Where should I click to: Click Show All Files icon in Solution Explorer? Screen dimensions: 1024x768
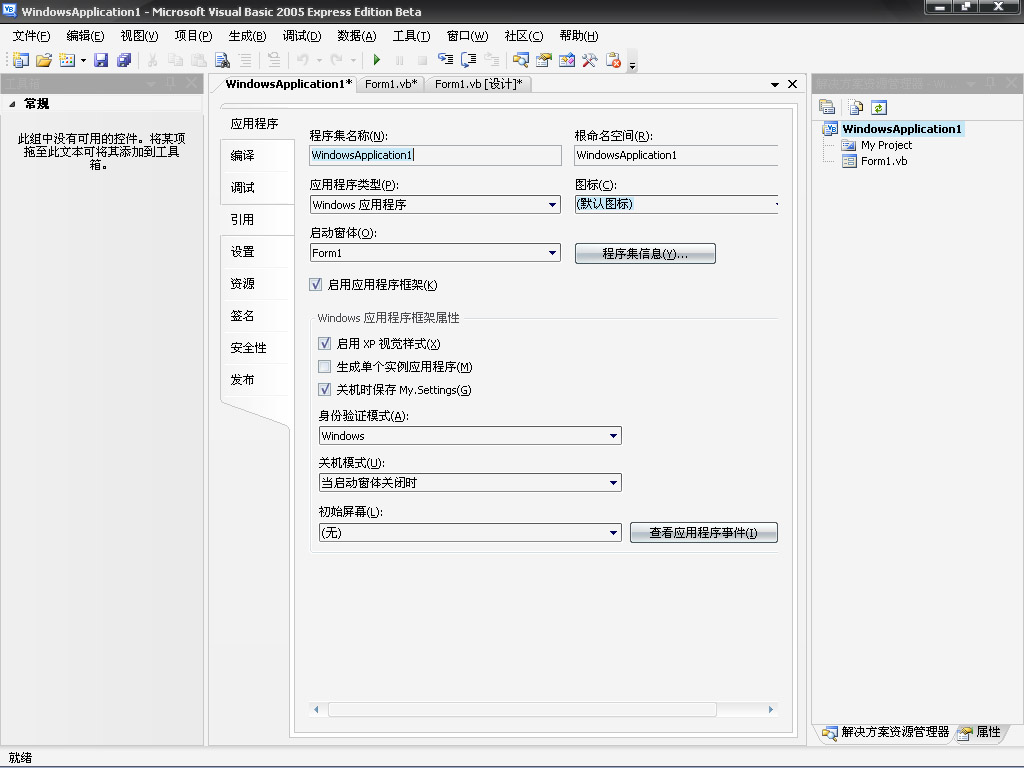(856, 107)
